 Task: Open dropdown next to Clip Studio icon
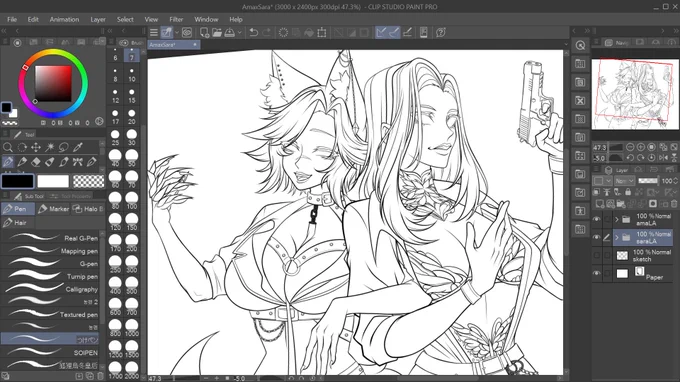(x=177, y=33)
